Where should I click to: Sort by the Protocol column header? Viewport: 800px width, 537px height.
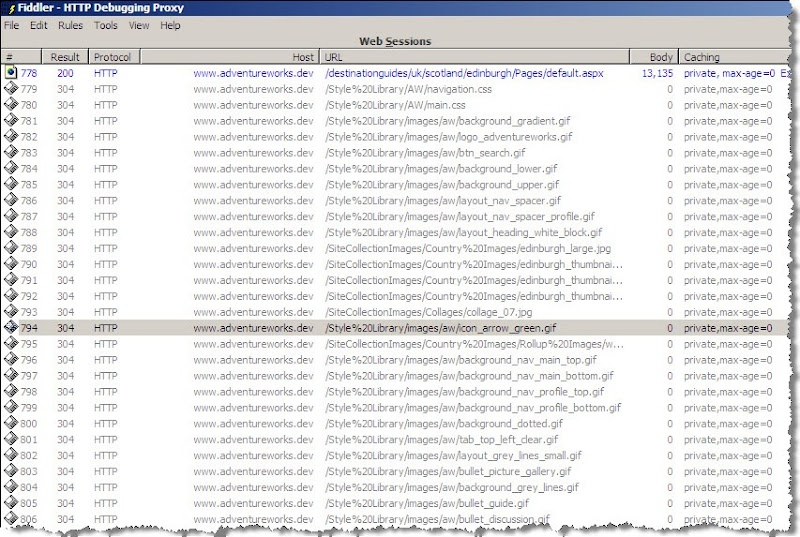pyautogui.click(x=114, y=57)
